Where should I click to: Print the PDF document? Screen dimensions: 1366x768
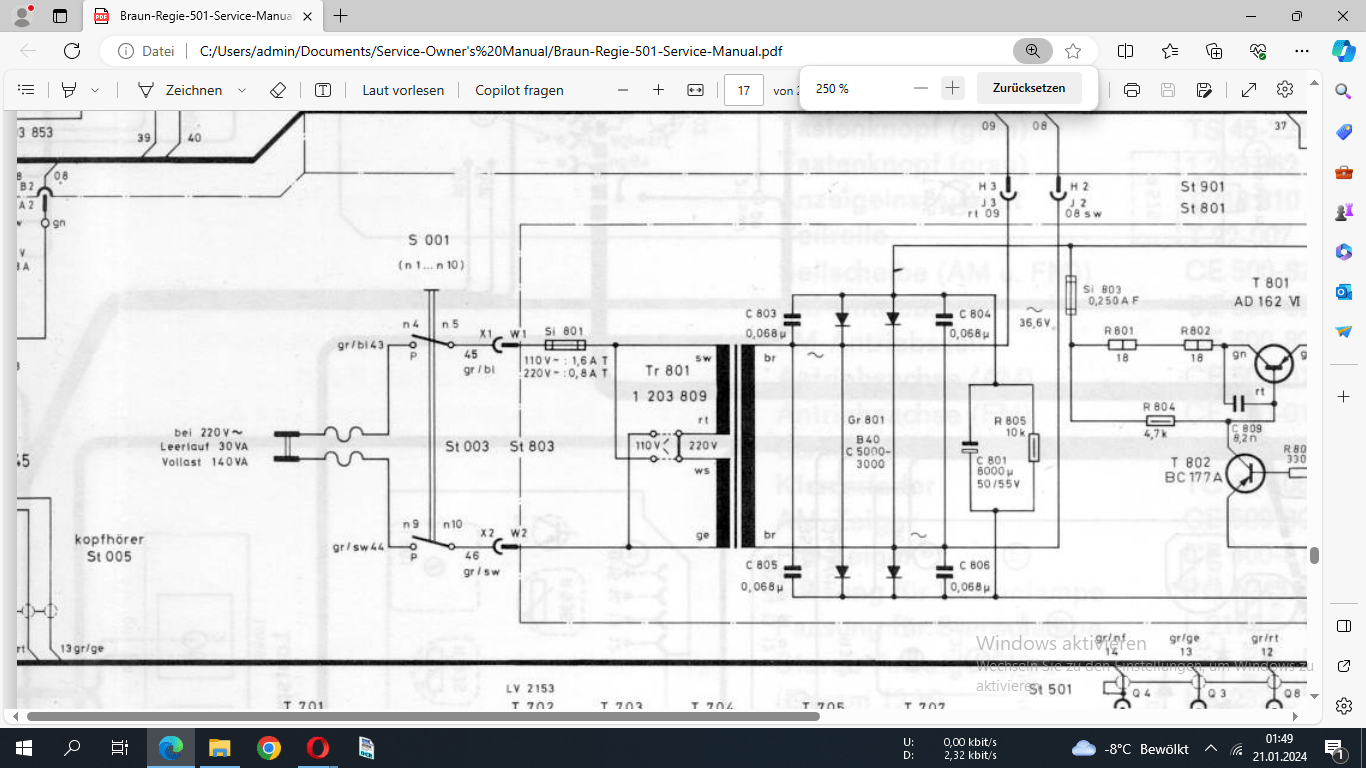point(1132,90)
